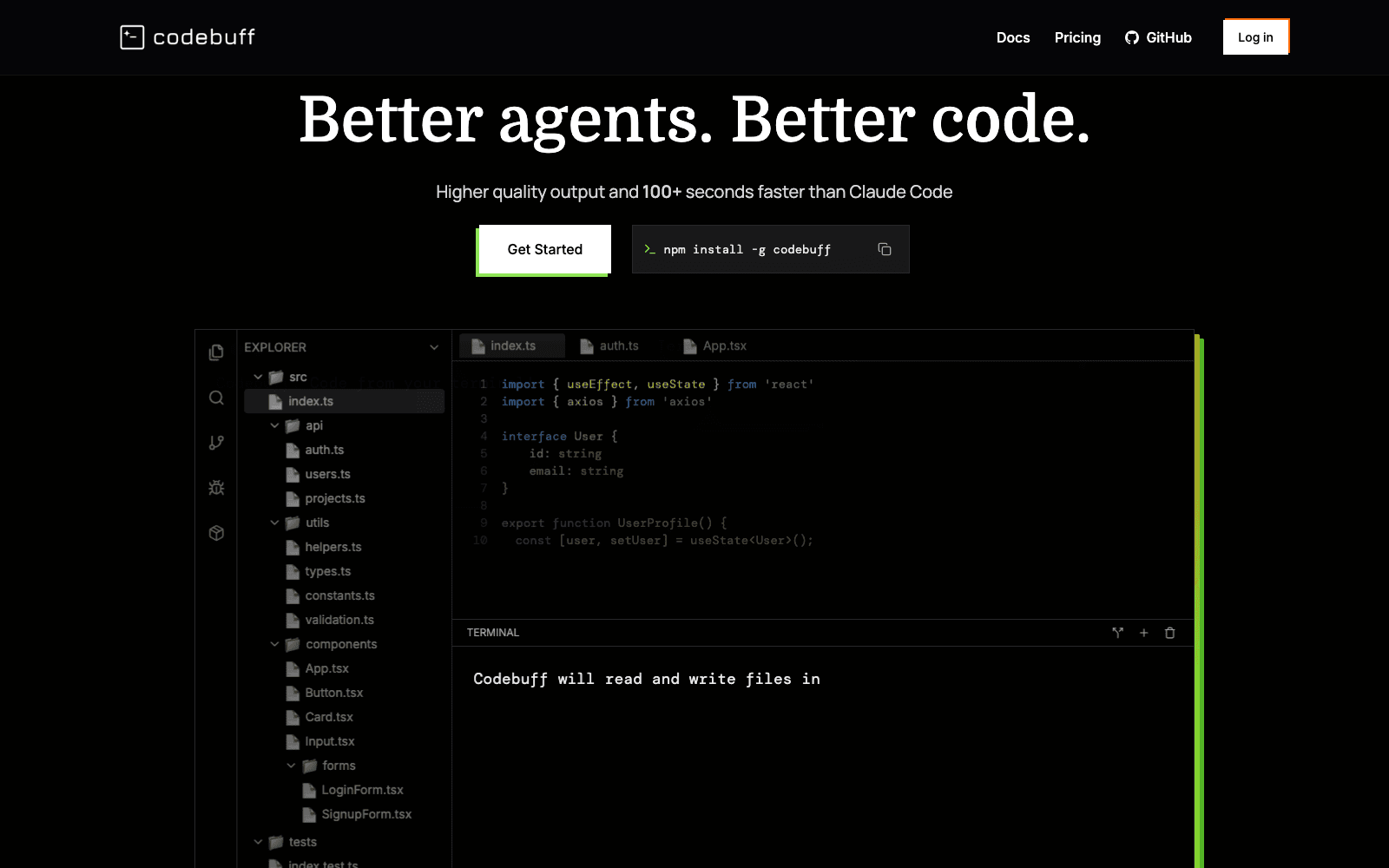Split the terminal with the branch icon
Image resolution: width=1389 pixels, height=868 pixels.
(x=1117, y=633)
